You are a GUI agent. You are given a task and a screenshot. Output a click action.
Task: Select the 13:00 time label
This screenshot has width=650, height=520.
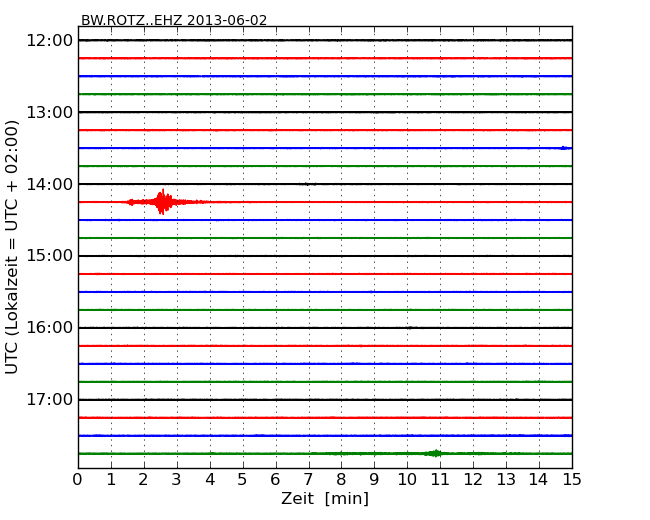(49, 112)
